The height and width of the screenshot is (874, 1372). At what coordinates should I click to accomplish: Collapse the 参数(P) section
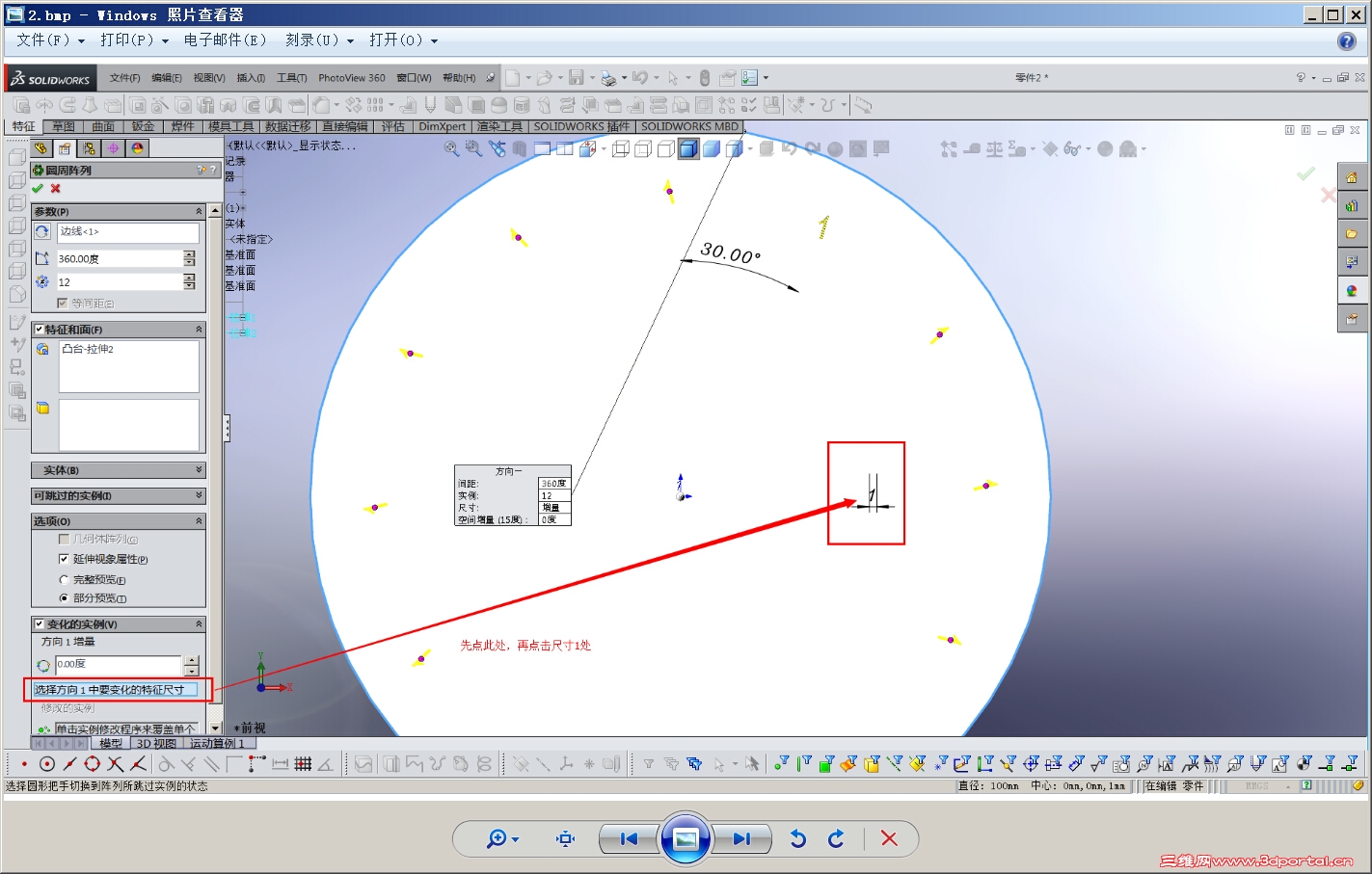[x=200, y=211]
